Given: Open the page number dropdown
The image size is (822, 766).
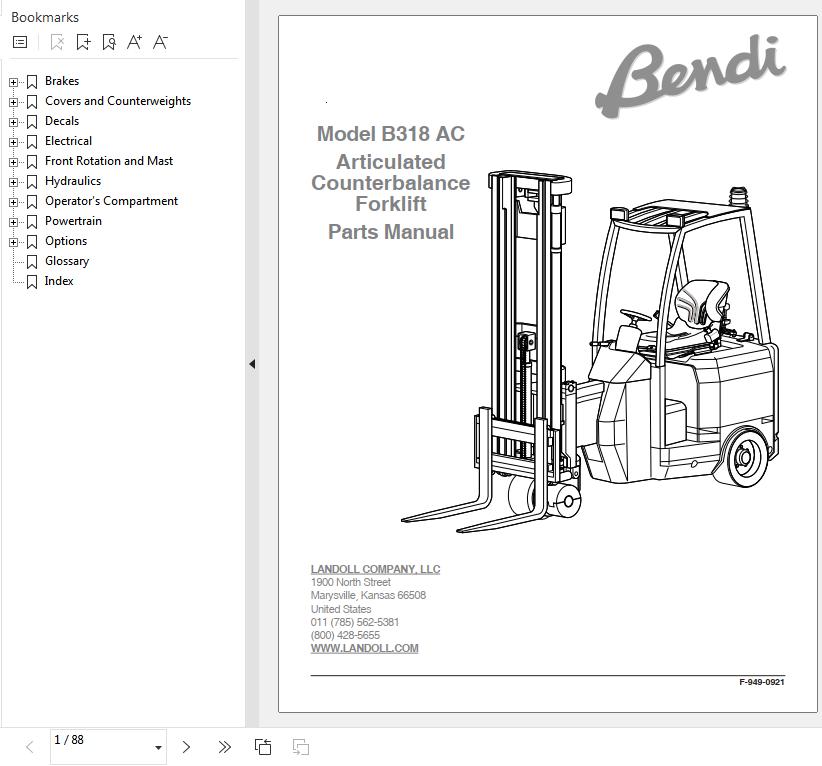Looking at the screenshot, I should (x=158, y=748).
